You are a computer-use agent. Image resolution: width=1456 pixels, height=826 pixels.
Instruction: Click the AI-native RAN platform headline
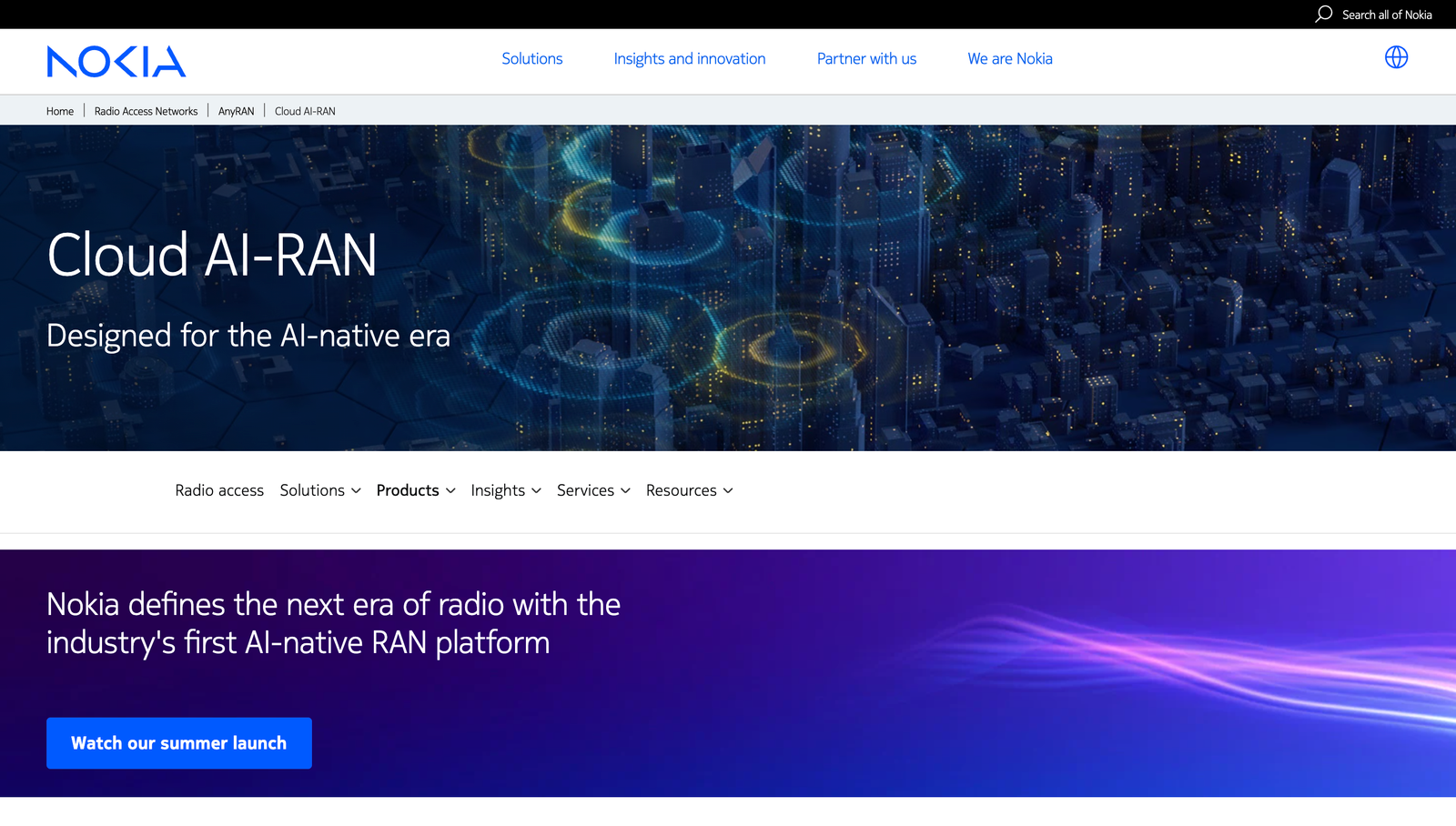pos(333,623)
